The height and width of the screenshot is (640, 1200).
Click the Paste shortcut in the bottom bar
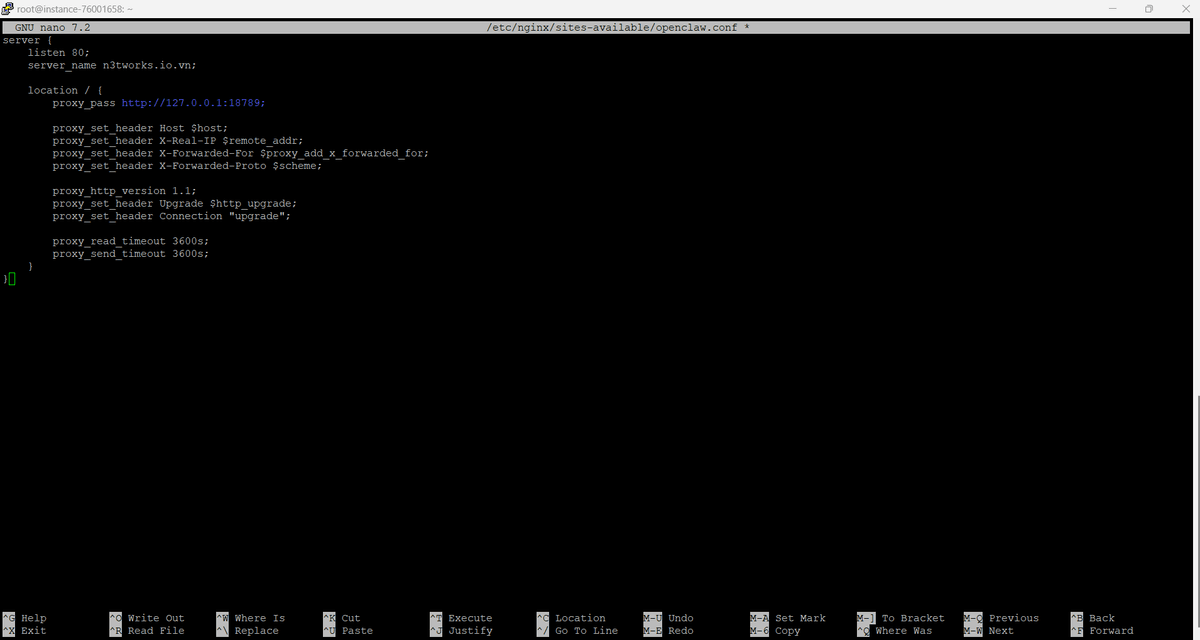pyautogui.click(x=357, y=631)
